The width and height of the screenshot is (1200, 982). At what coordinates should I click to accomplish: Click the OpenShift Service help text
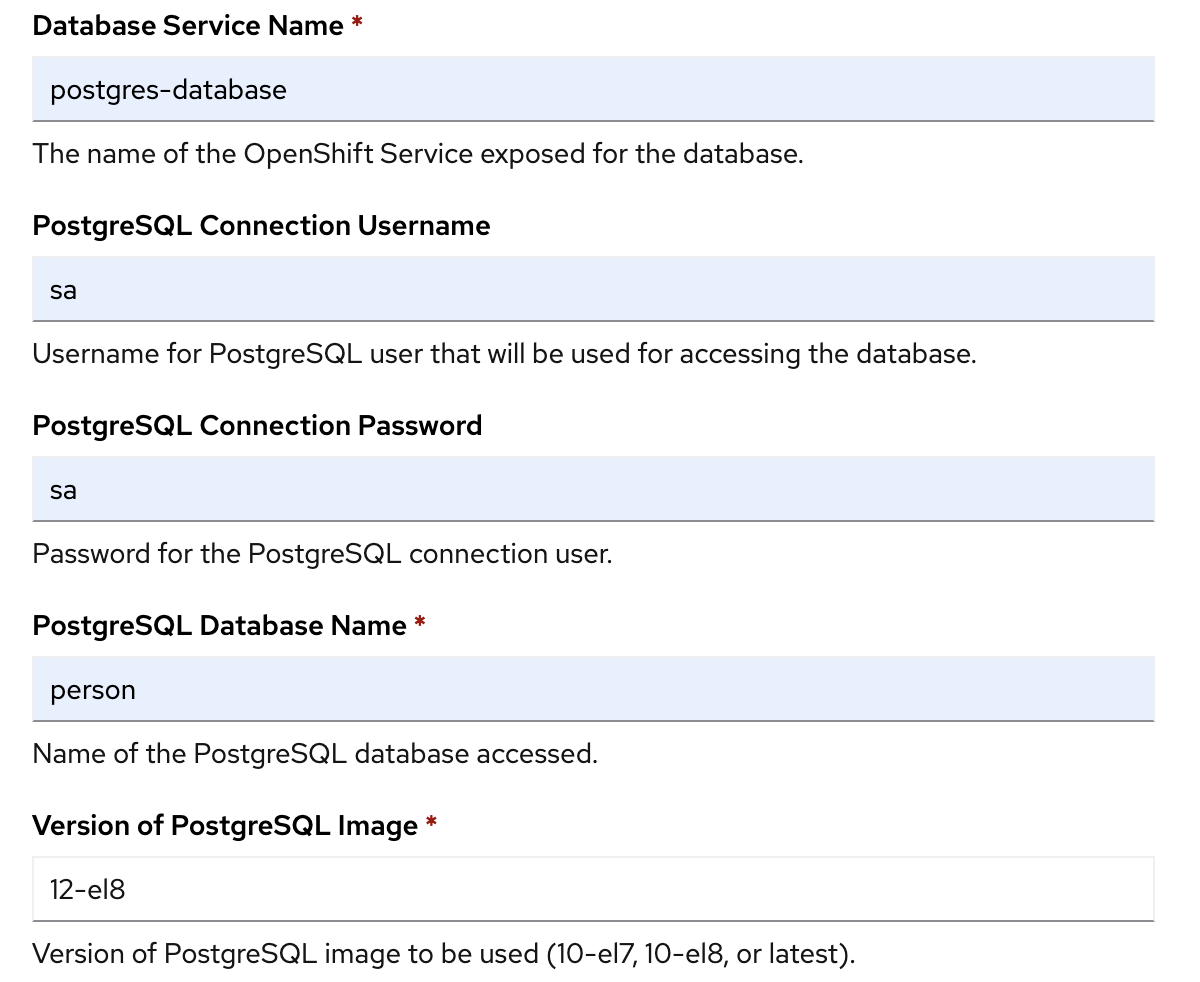click(x=418, y=154)
